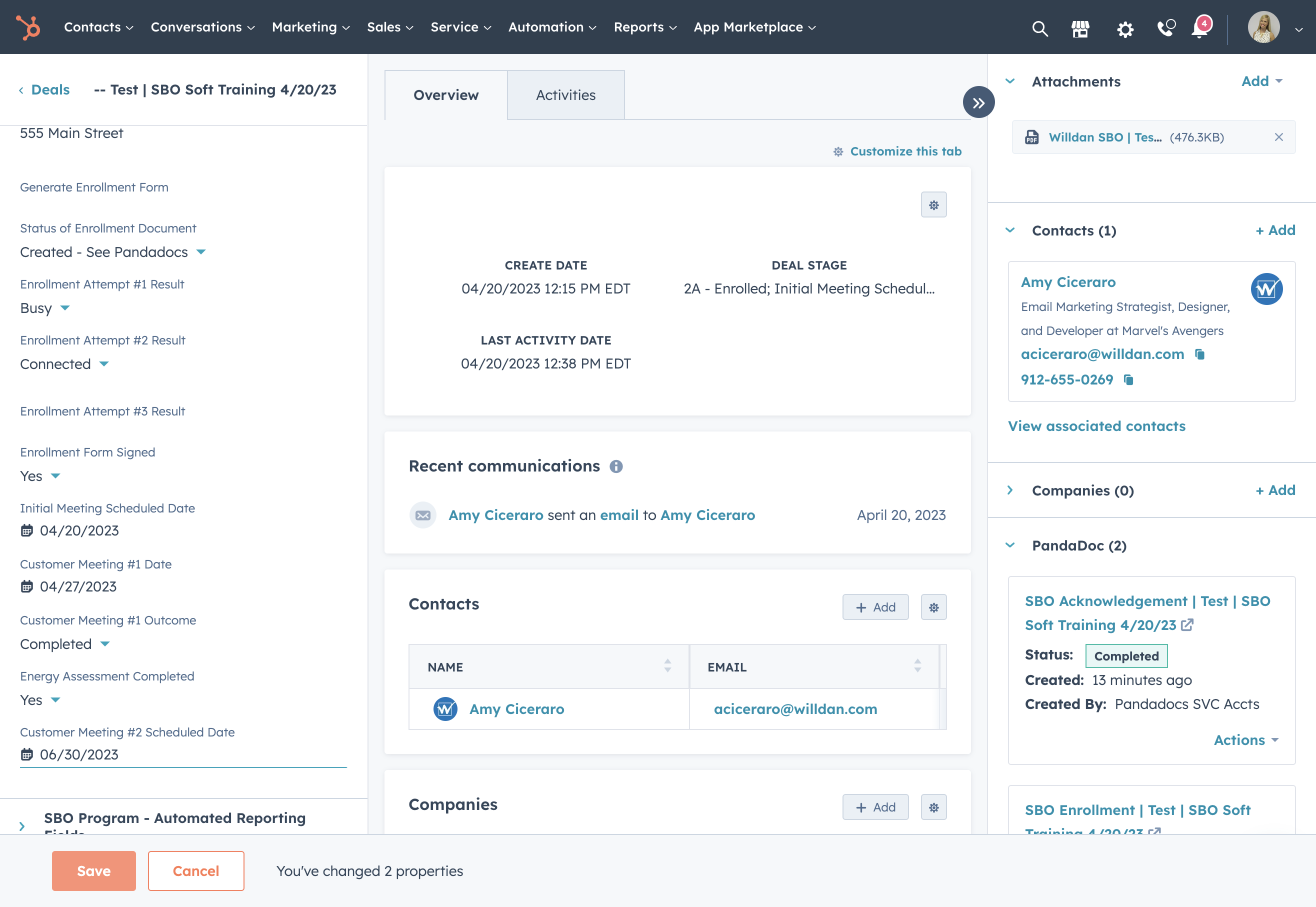
Task: Open the Automation menu
Action: pyautogui.click(x=552, y=27)
